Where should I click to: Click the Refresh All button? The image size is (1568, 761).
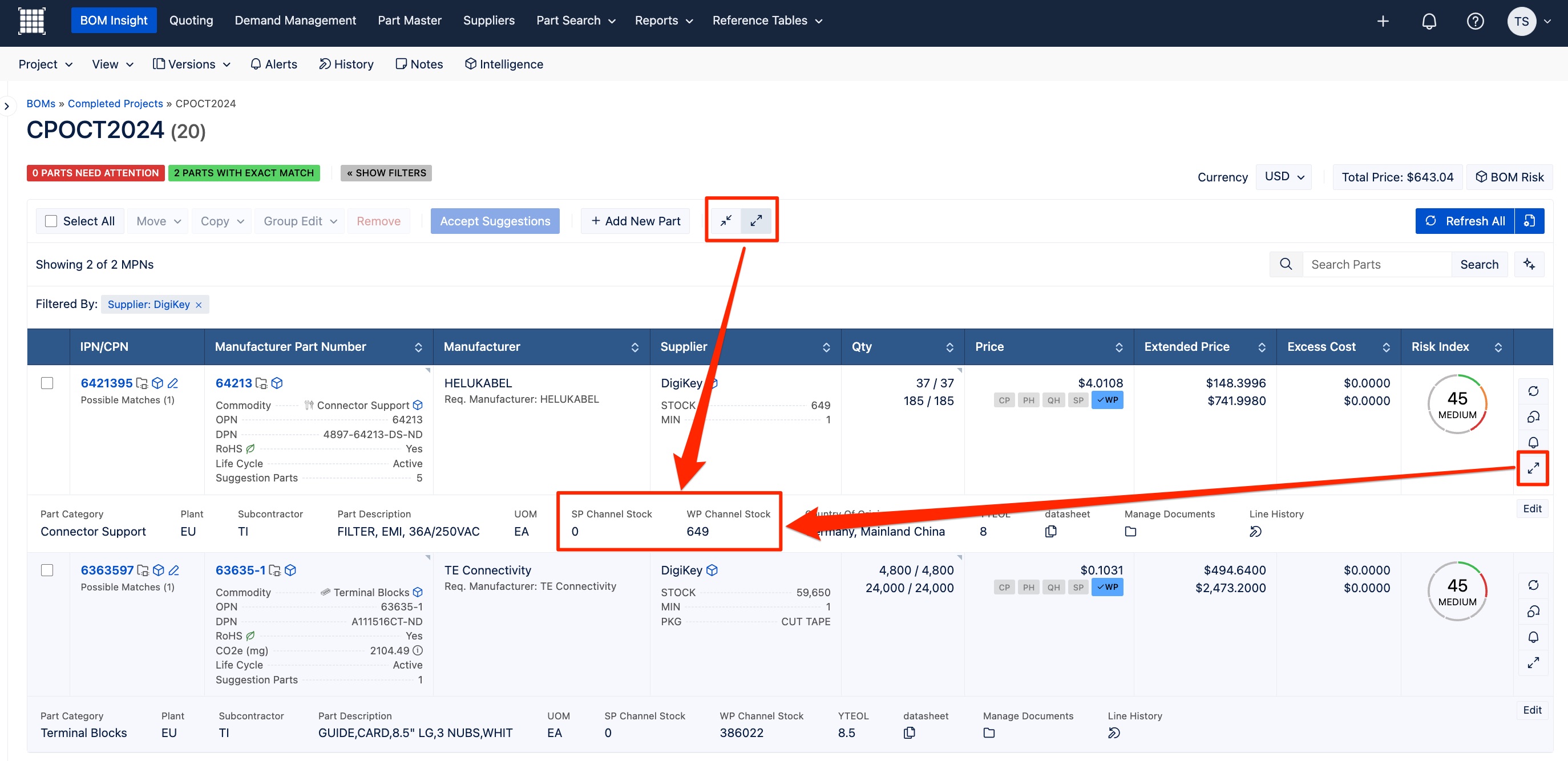click(1465, 221)
